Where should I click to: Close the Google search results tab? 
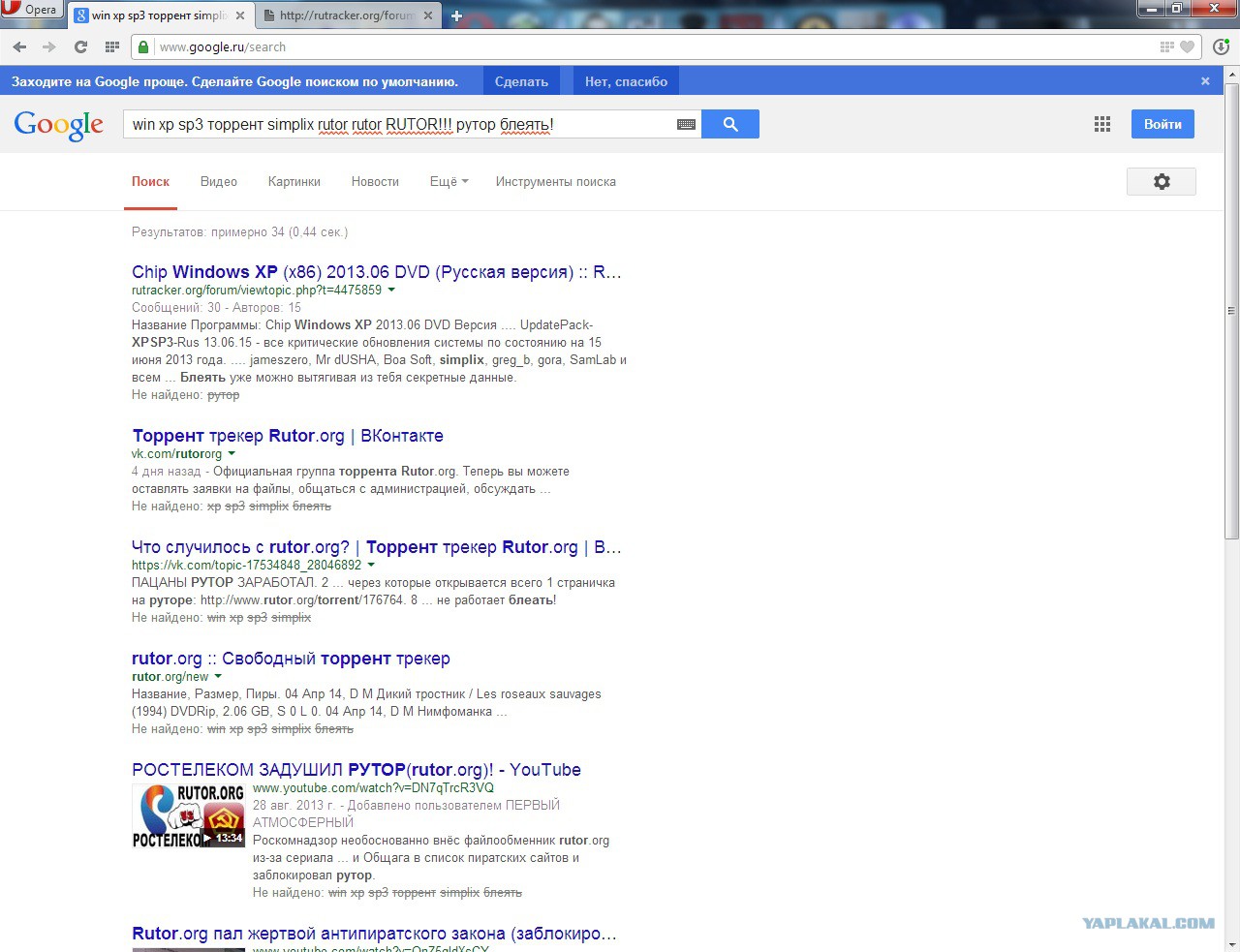coord(240,15)
